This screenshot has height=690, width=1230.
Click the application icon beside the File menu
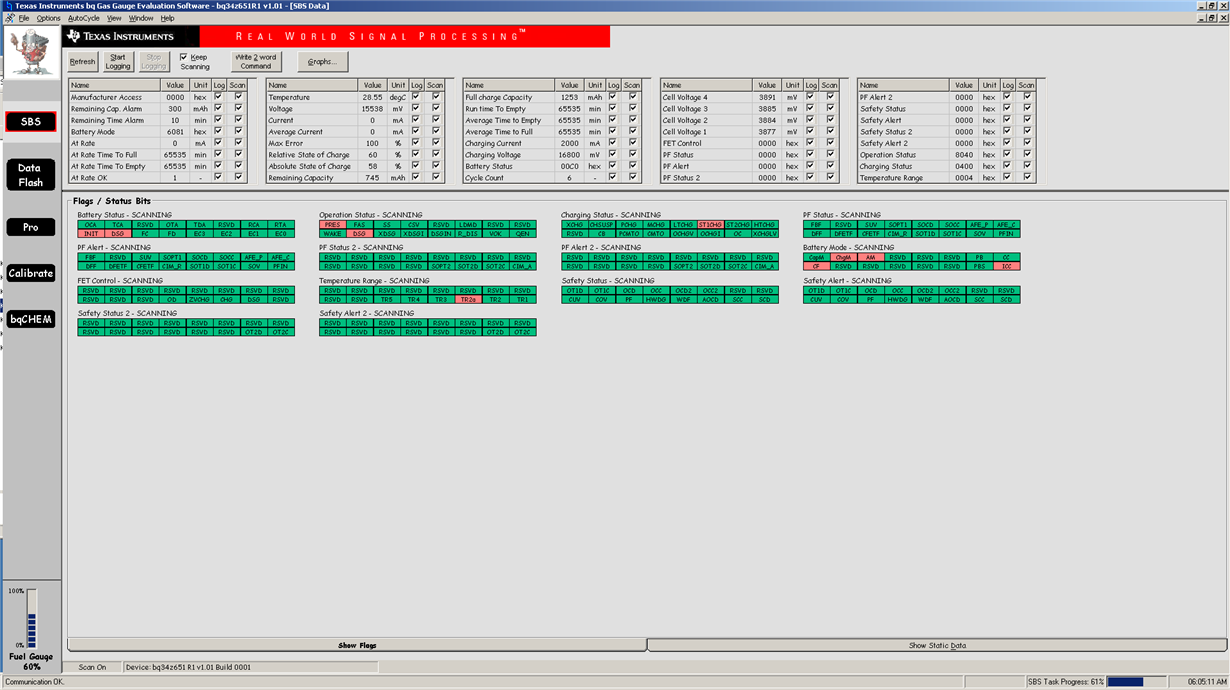(x=9, y=18)
